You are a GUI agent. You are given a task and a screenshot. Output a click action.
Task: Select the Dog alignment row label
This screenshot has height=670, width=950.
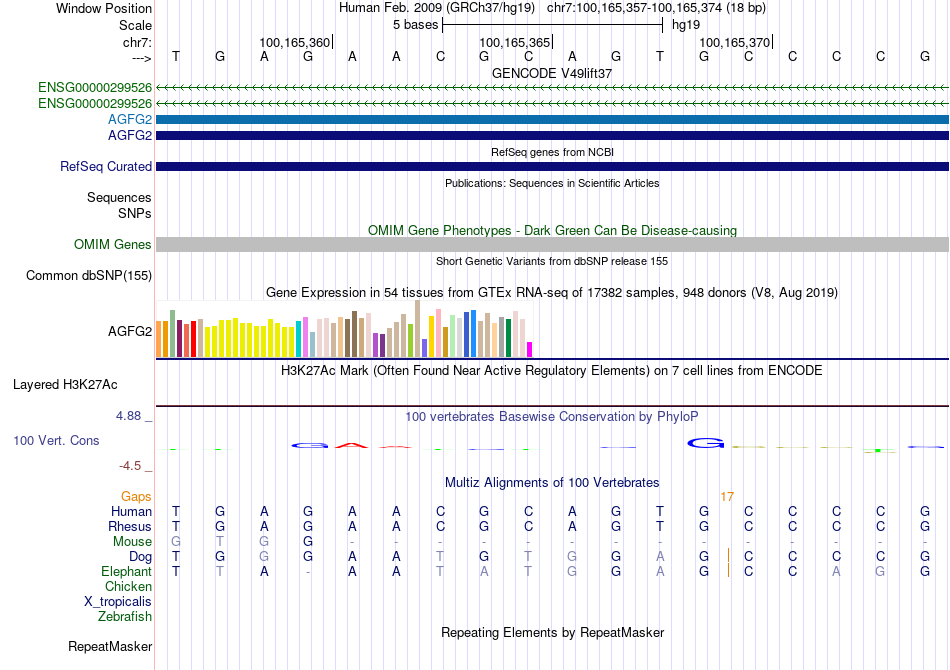(140, 557)
